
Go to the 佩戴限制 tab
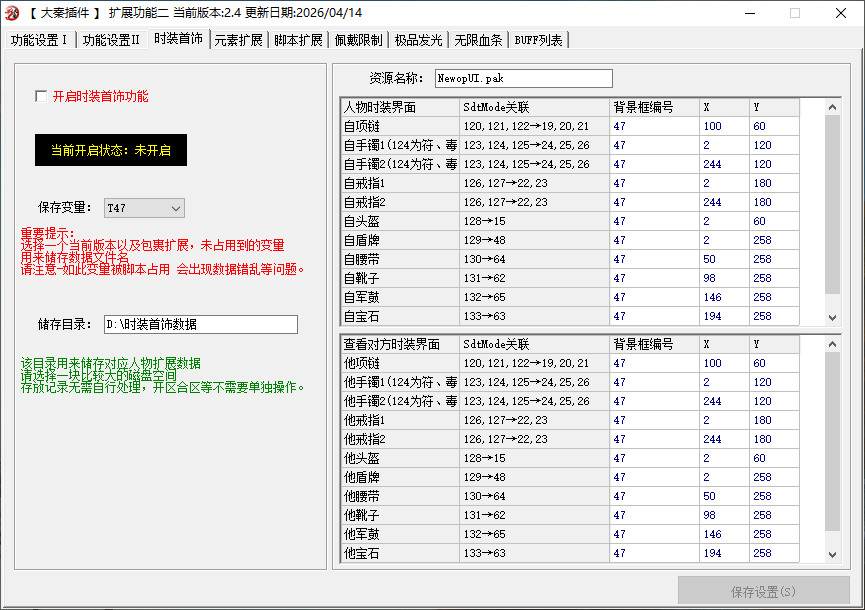click(x=359, y=40)
